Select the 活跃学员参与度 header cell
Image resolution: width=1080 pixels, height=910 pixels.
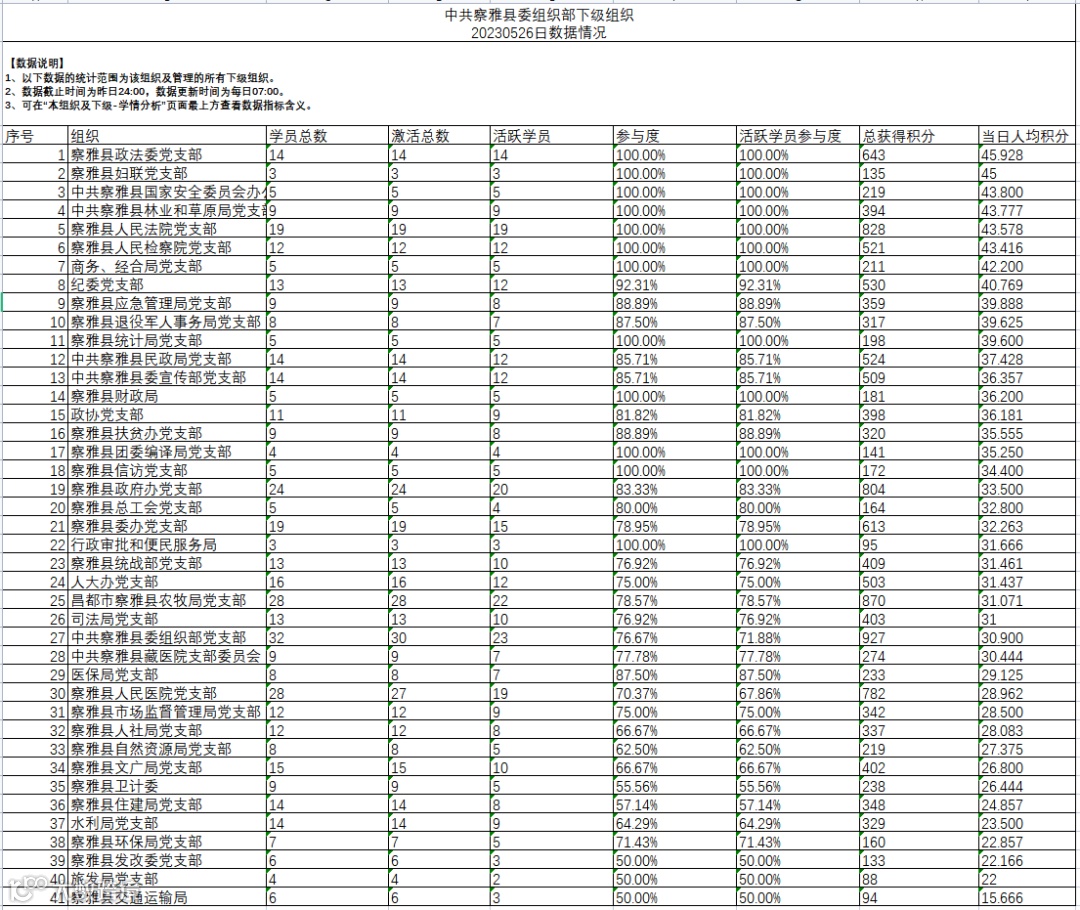coord(798,136)
